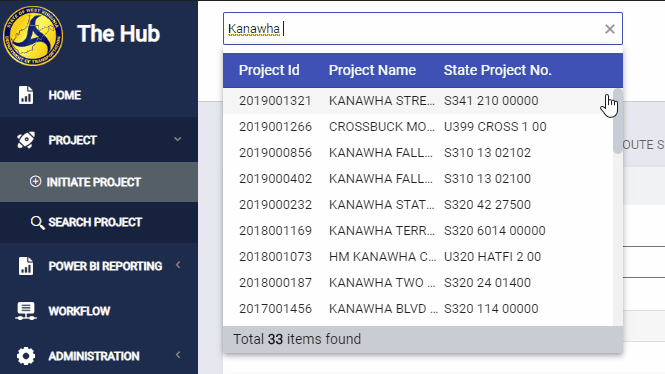This screenshot has width=665, height=374.
Task: Click state number S320 114 00000
Action: pos(491,309)
